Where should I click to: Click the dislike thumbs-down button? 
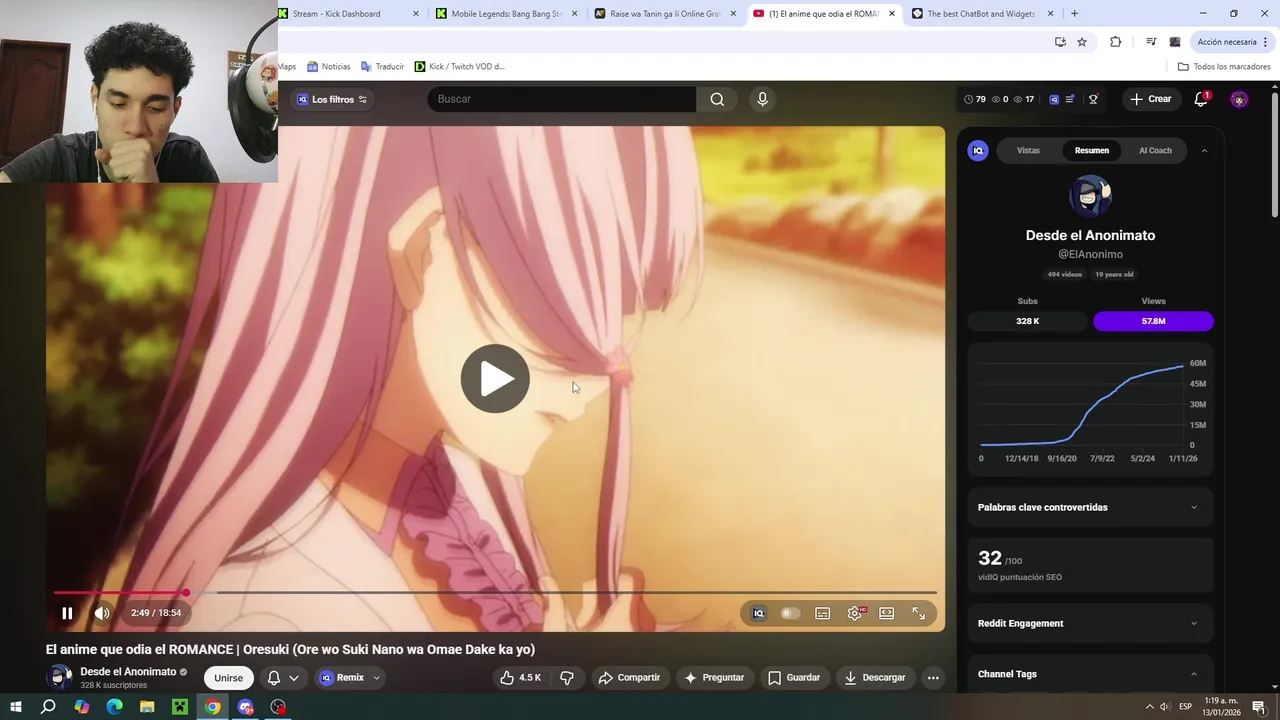pyautogui.click(x=567, y=677)
